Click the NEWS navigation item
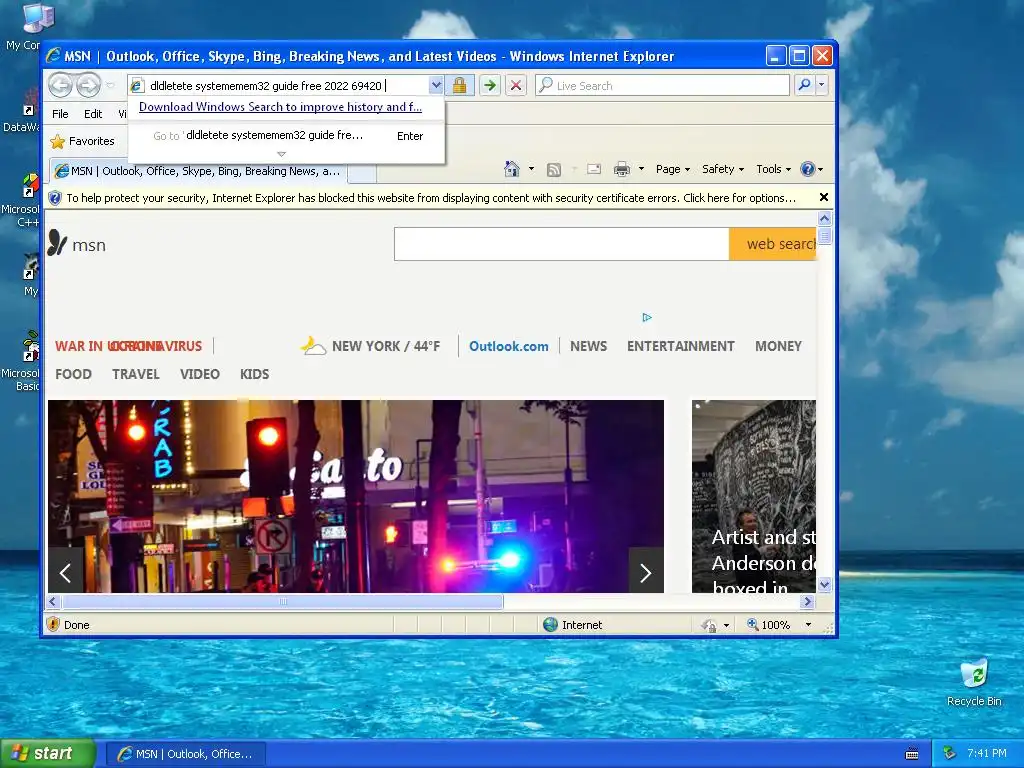Viewport: 1024px width, 768px height. pos(588,346)
